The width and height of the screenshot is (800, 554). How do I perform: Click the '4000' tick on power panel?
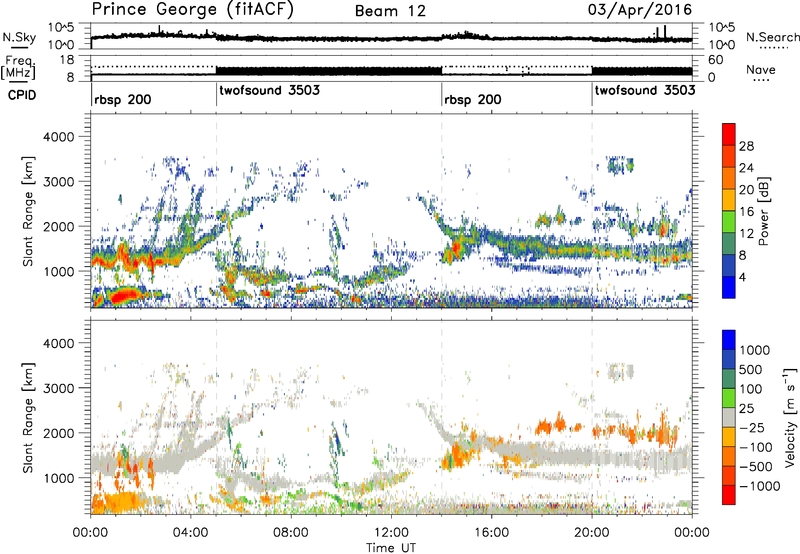pos(58,137)
